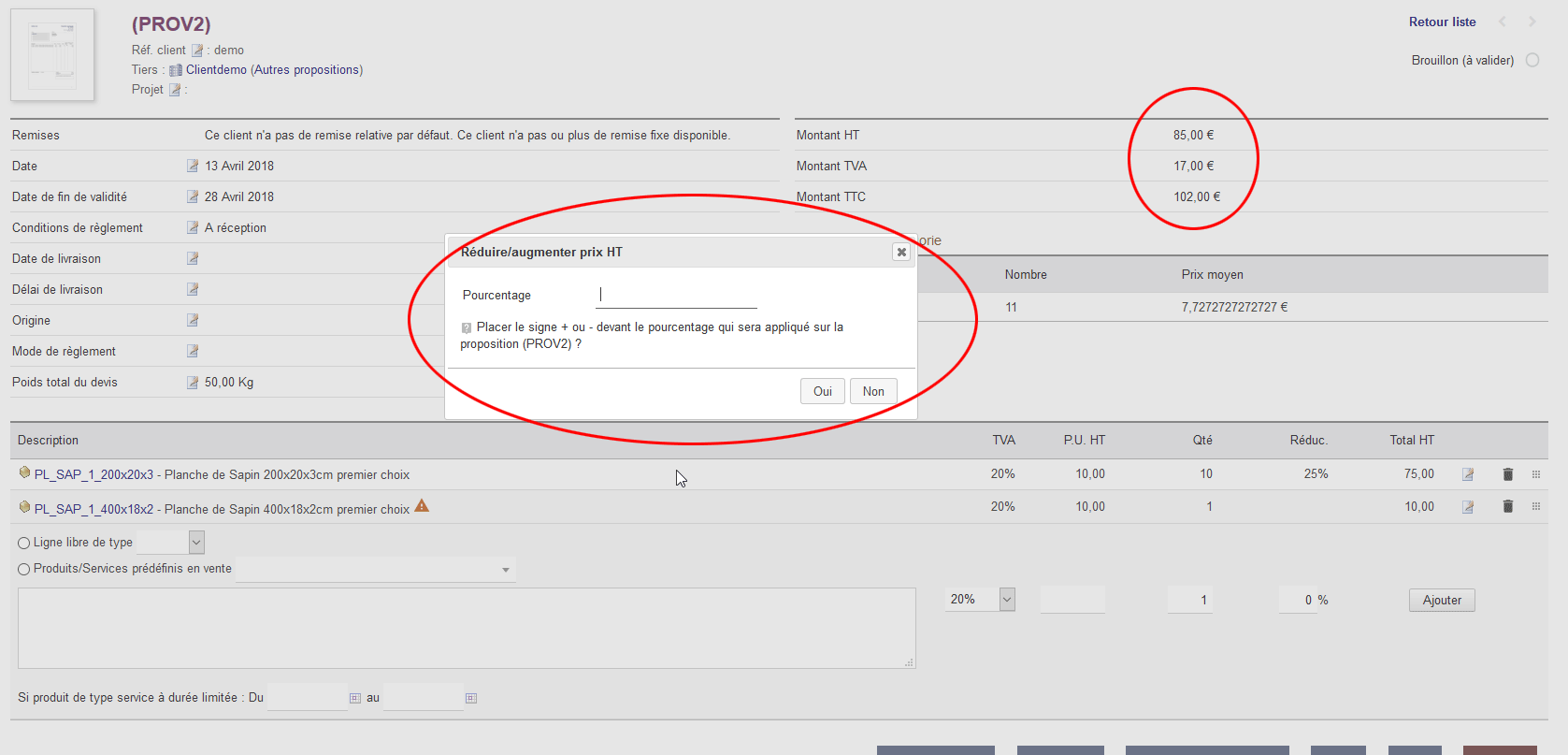Click the edit icon next to Réf. client
Viewport: 1568px width, 755px height.
pyautogui.click(x=197, y=51)
